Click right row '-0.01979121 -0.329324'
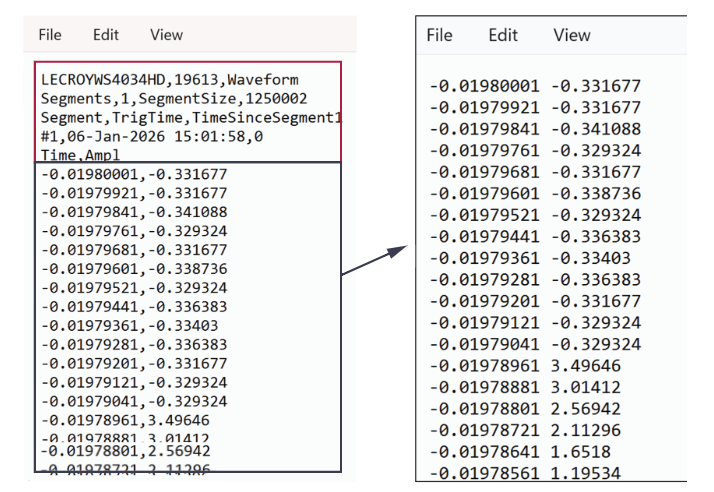The image size is (714, 492). [535, 323]
